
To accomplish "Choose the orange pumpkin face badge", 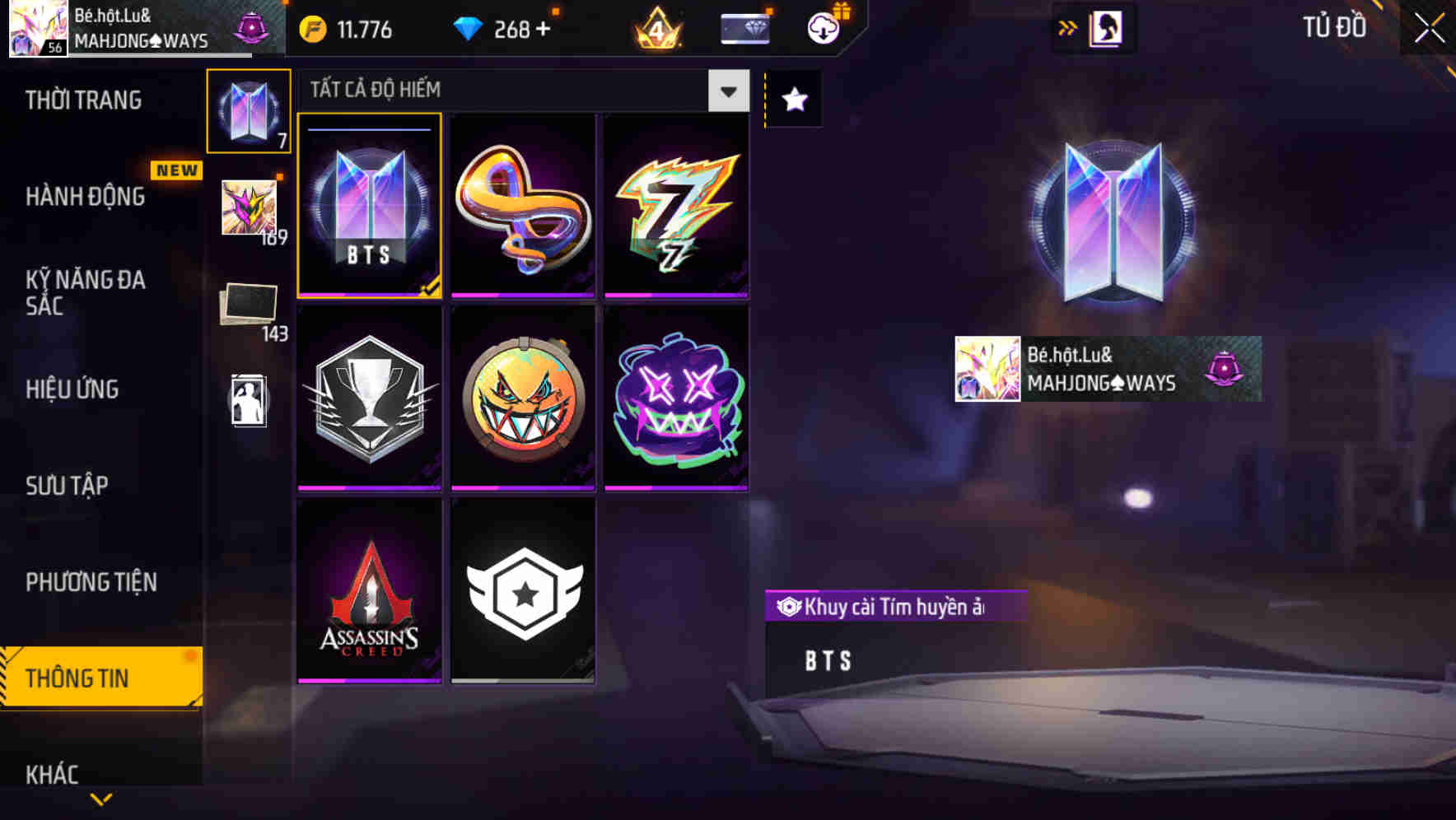I will [x=523, y=398].
